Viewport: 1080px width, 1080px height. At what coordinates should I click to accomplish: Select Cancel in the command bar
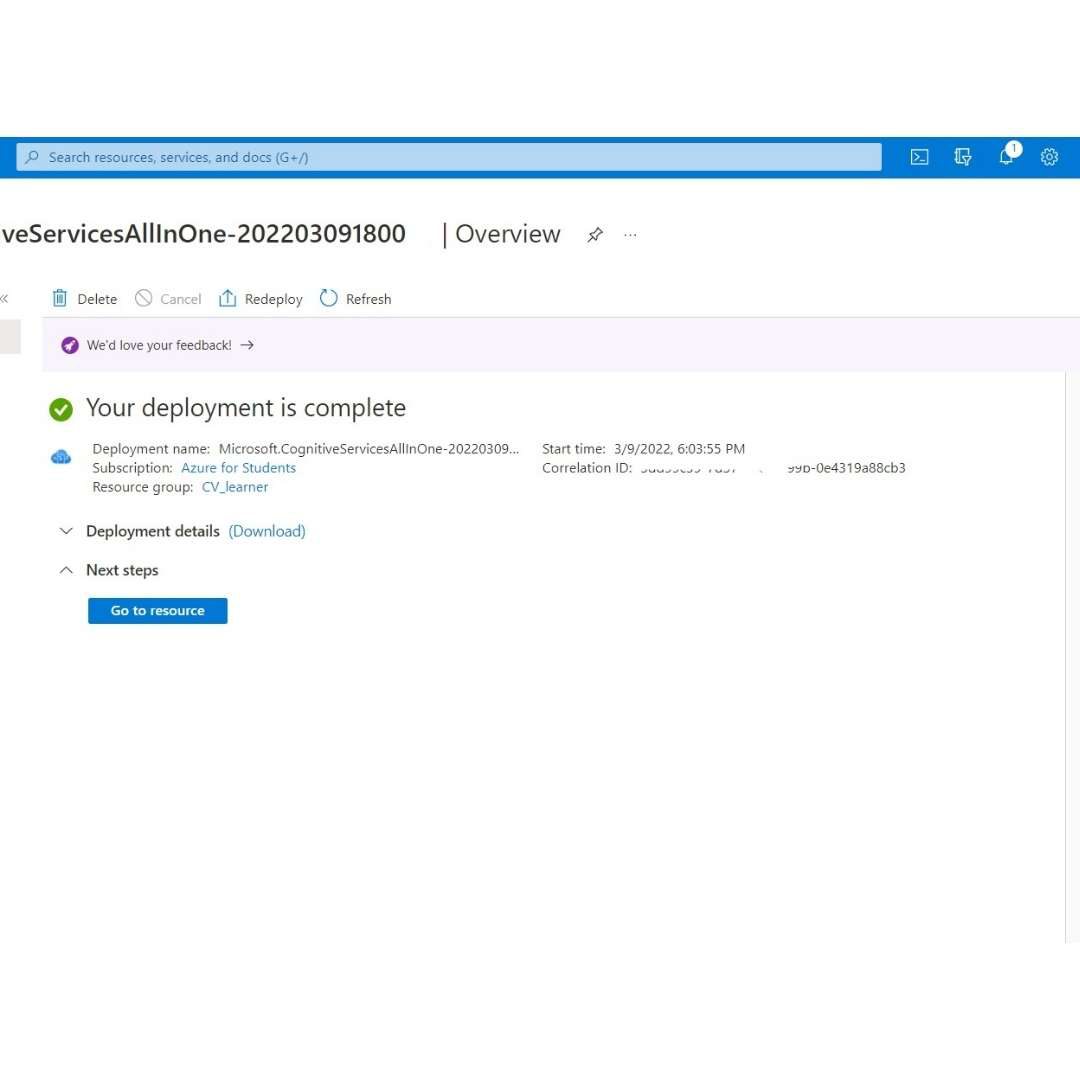[168, 298]
